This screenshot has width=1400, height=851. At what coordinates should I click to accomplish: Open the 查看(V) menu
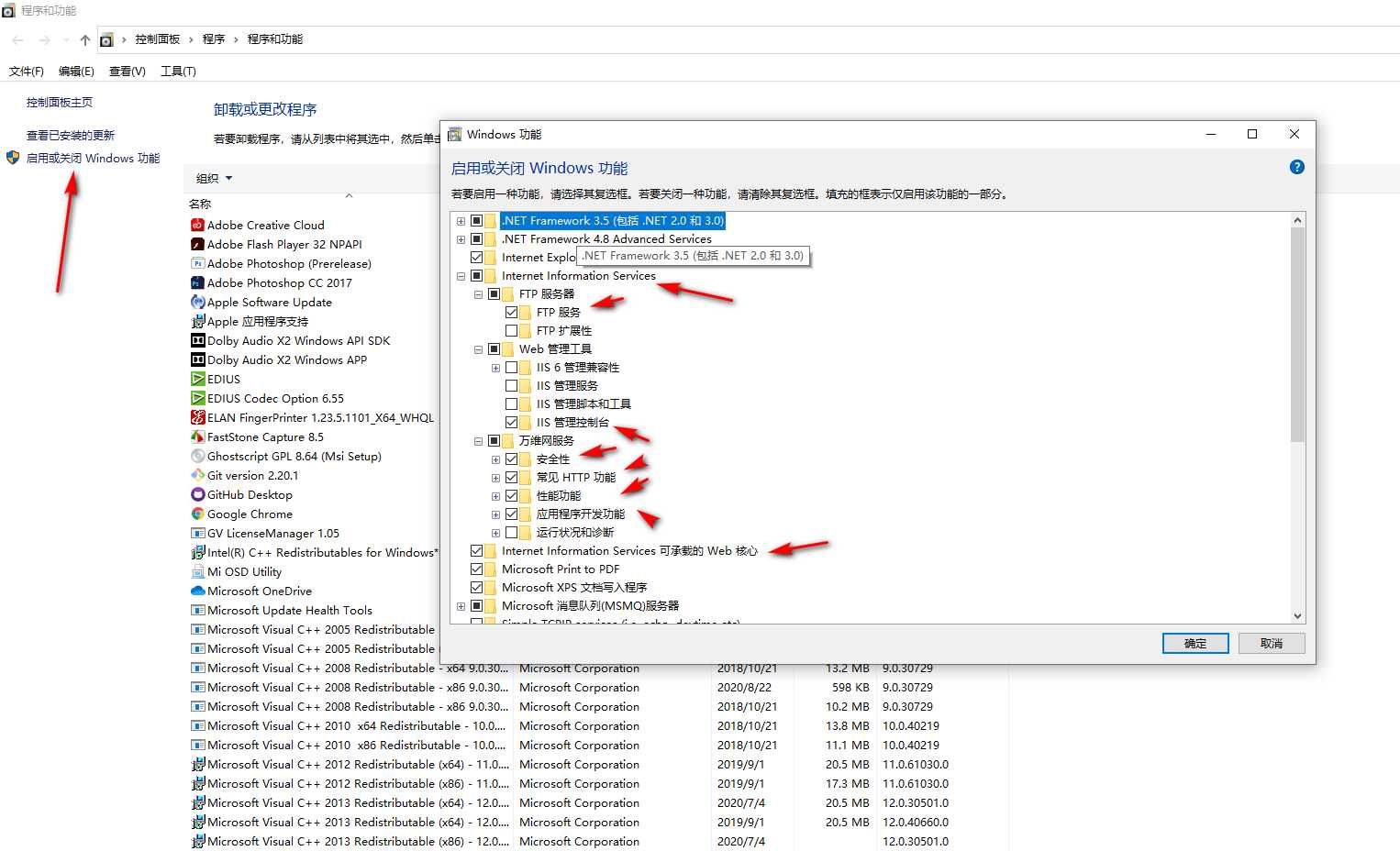[127, 71]
